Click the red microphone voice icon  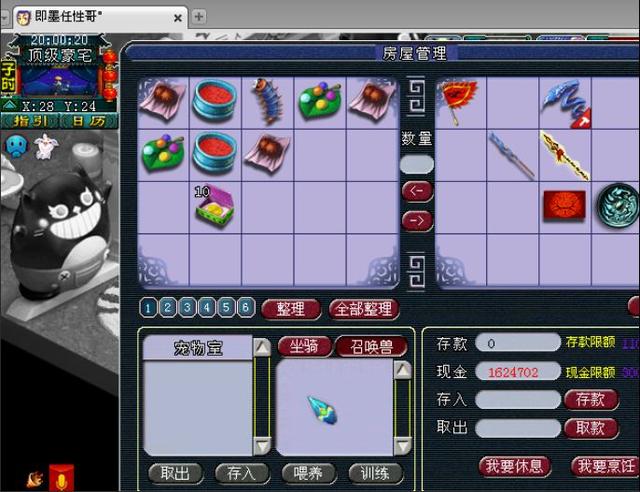tap(62, 478)
